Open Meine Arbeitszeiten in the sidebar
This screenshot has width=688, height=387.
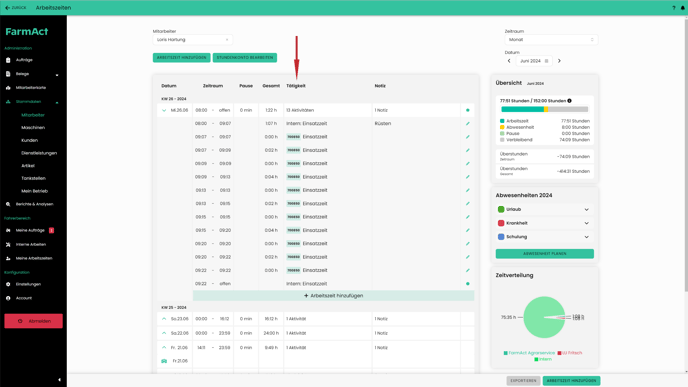coord(34,258)
